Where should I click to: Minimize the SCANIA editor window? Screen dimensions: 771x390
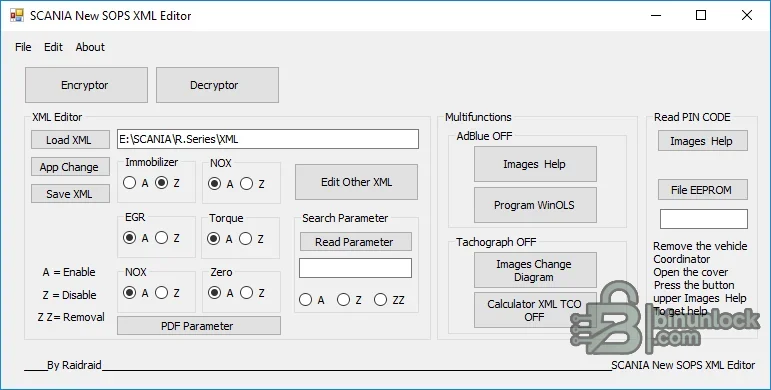656,15
